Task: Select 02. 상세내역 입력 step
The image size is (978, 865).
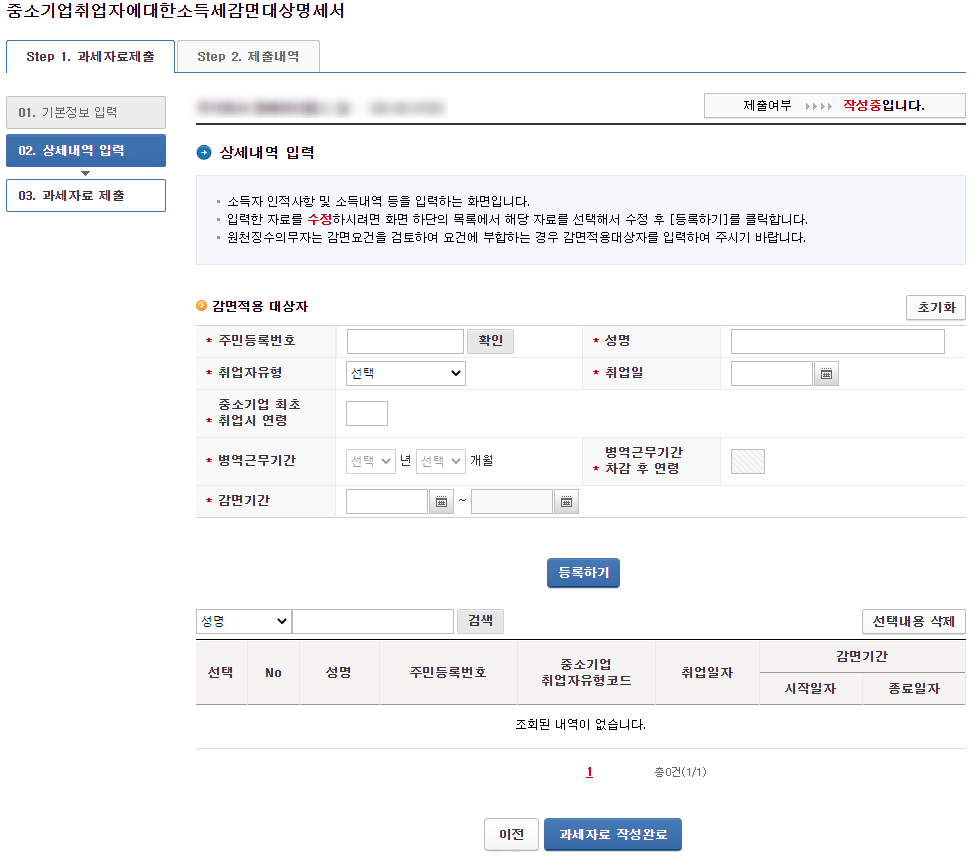Action: tap(86, 150)
